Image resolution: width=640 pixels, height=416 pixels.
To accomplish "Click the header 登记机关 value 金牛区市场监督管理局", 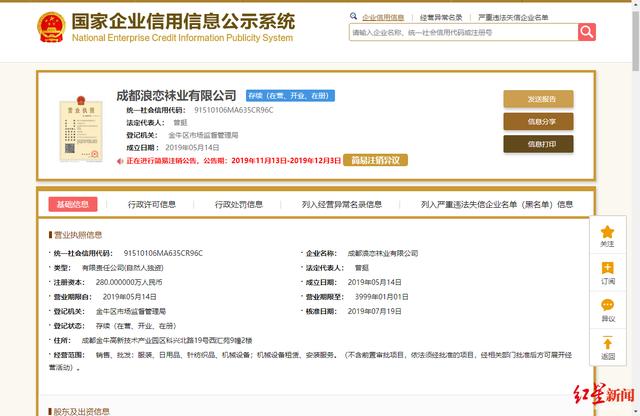I will (x=203, y=135).
